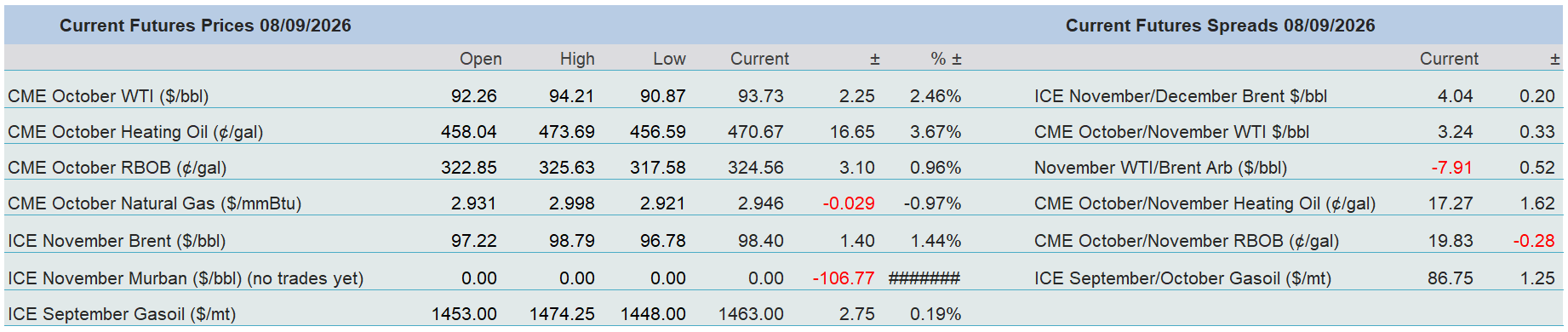The height and width of the screenshot is (332, 1568).
Task: Click the November WTI/Brent Arb value -7.91
Action: 1452,168
